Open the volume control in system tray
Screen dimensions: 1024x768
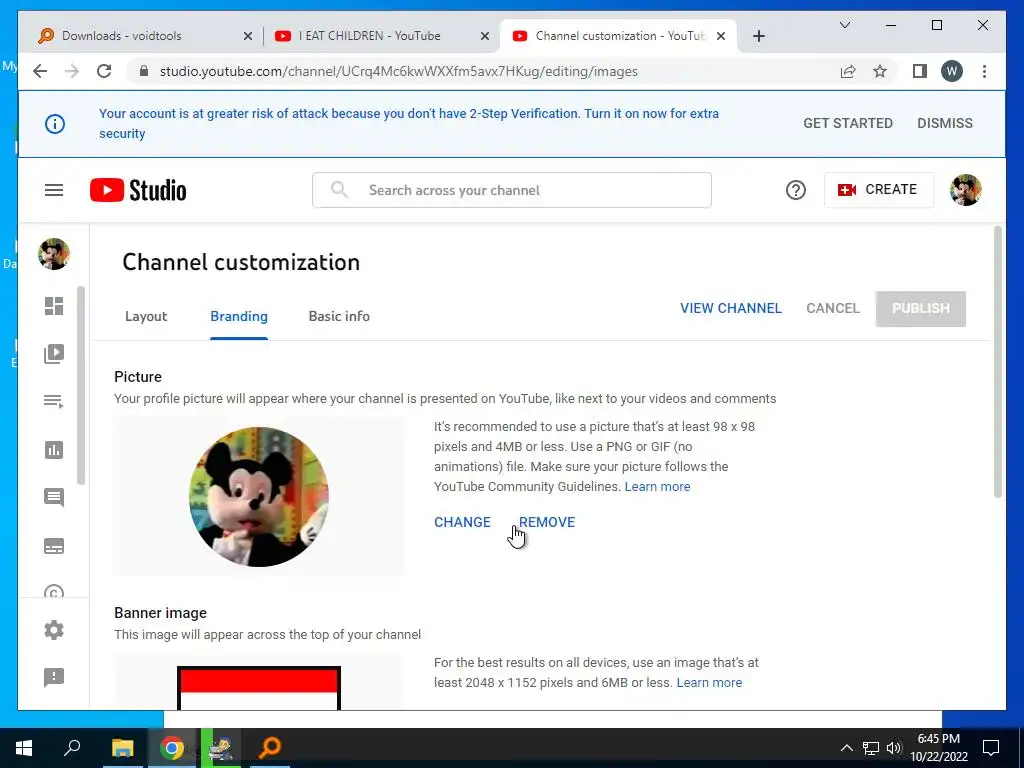pos(894,748)
